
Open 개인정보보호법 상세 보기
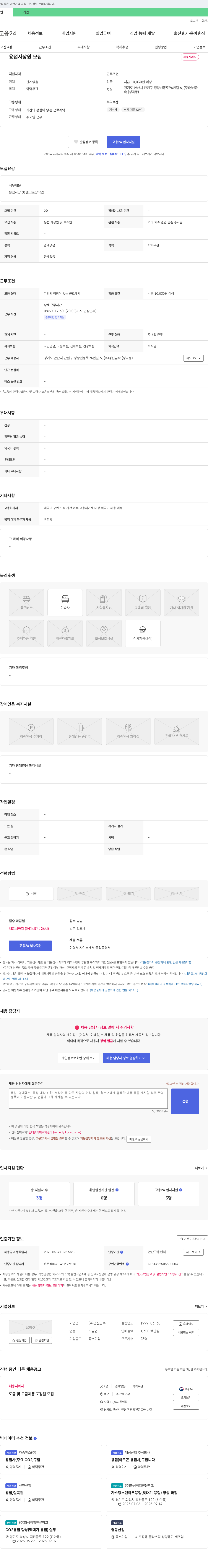78,1058
